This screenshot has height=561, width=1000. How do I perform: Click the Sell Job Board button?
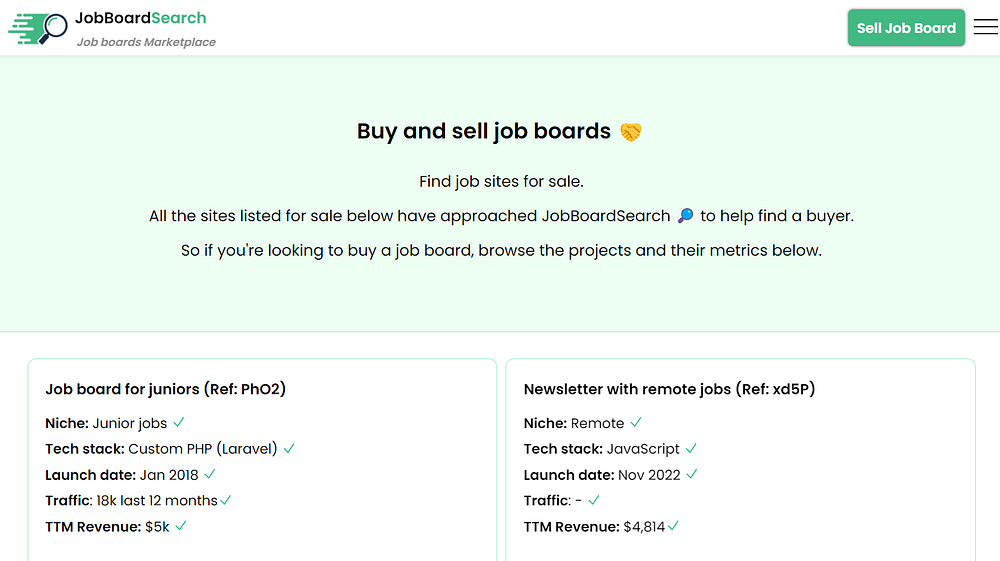906,28
